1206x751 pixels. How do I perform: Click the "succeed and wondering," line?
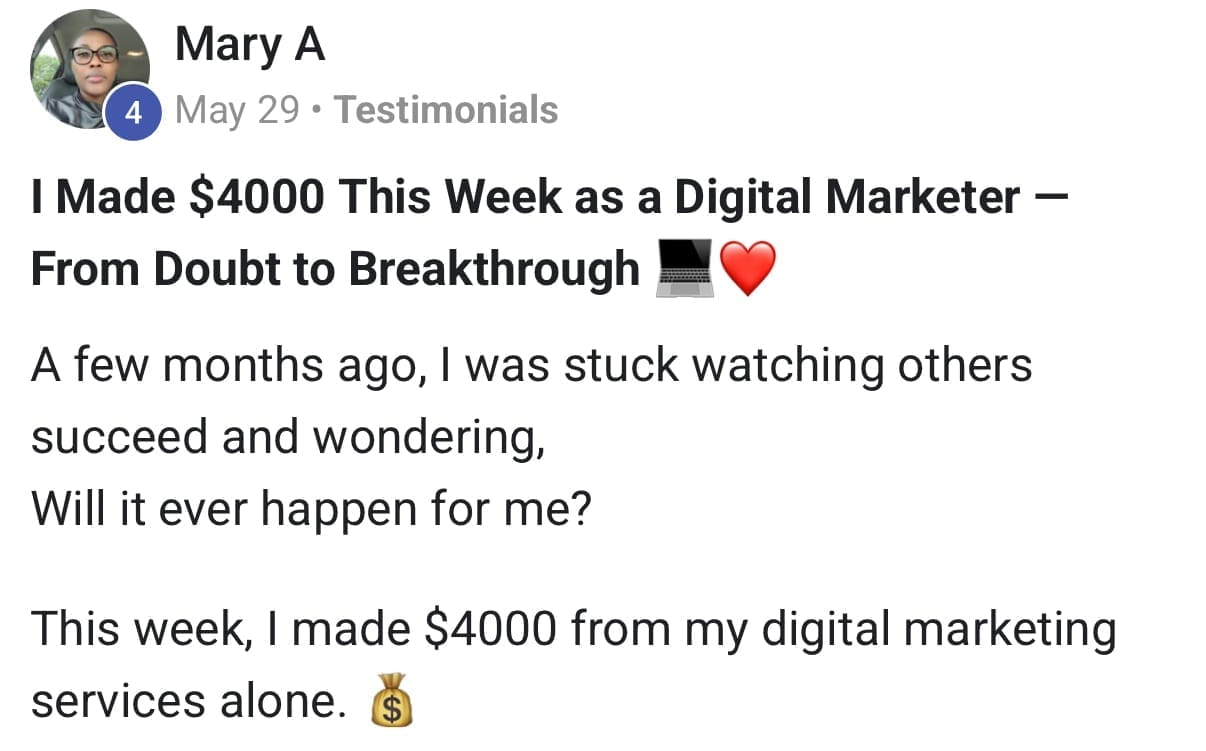click(288, 437)
